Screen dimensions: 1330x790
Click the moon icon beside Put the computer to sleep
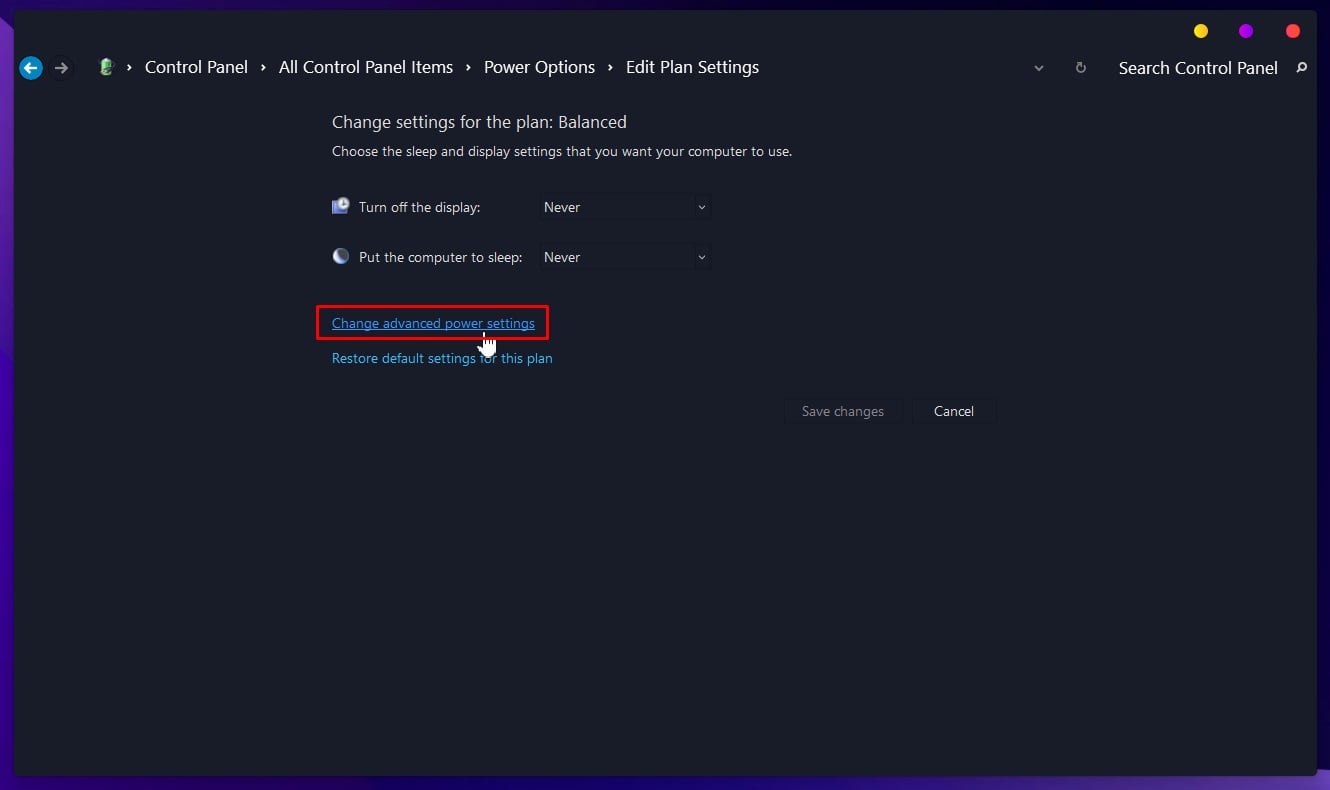pyautogui.click(x=341, y=257)
